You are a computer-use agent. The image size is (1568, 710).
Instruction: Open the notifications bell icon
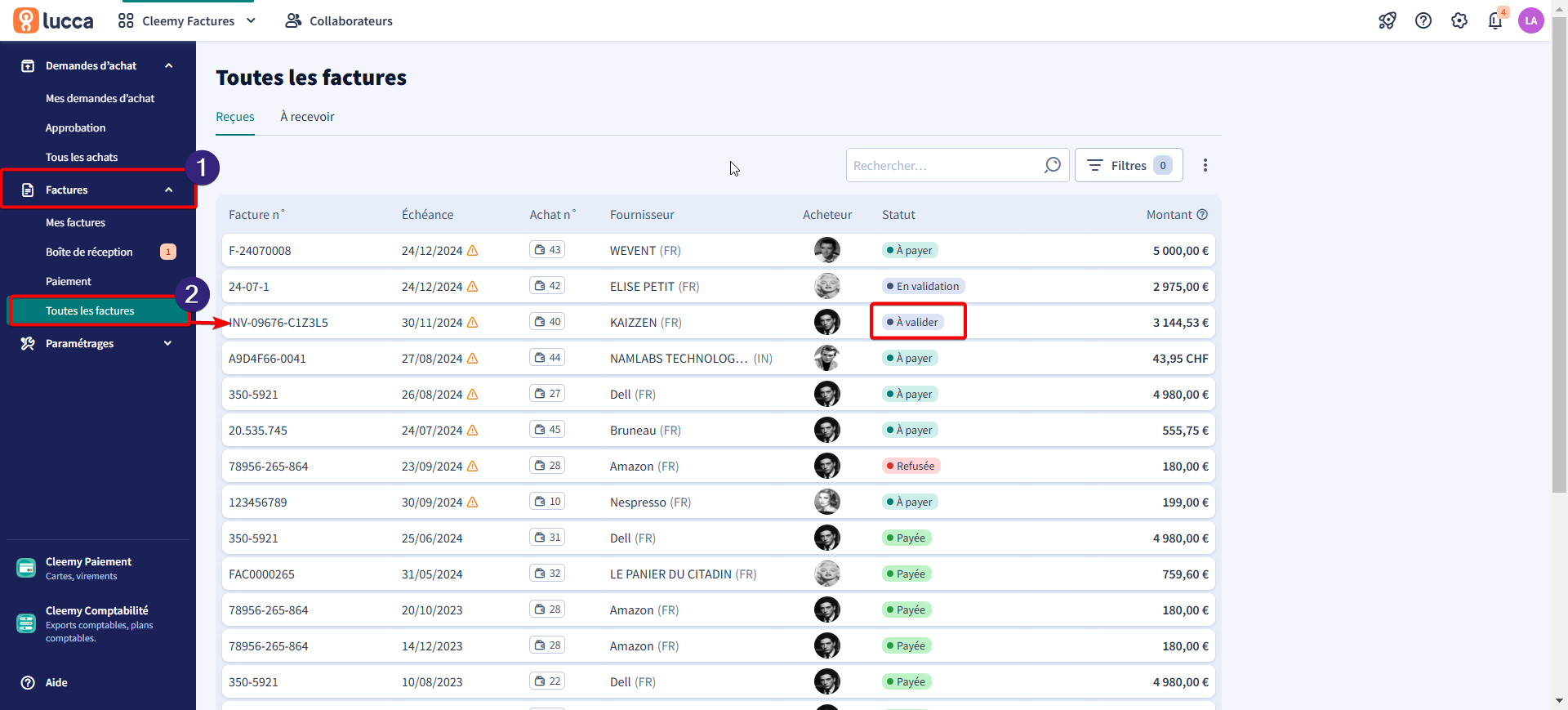coord(1495,20)
